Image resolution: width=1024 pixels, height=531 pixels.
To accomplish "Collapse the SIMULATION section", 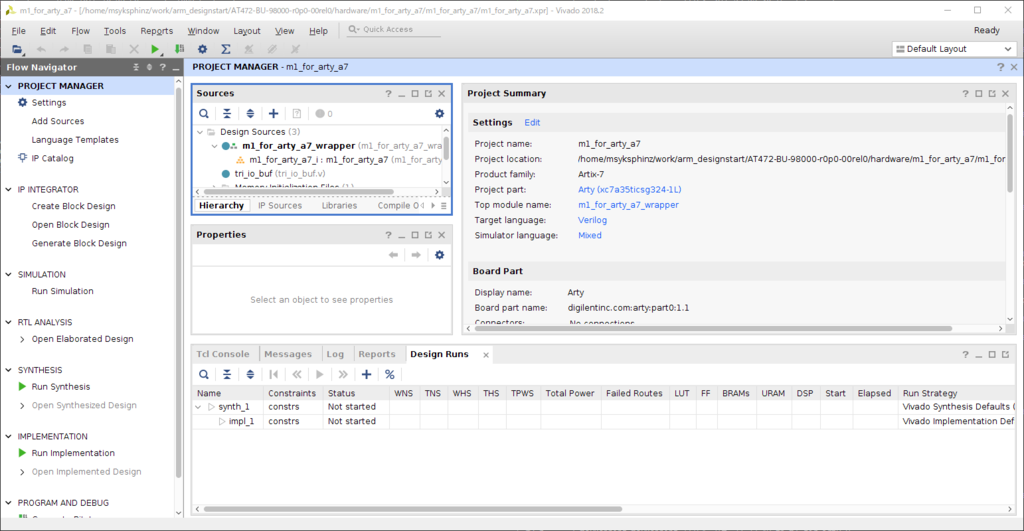I will coord(8,274).
